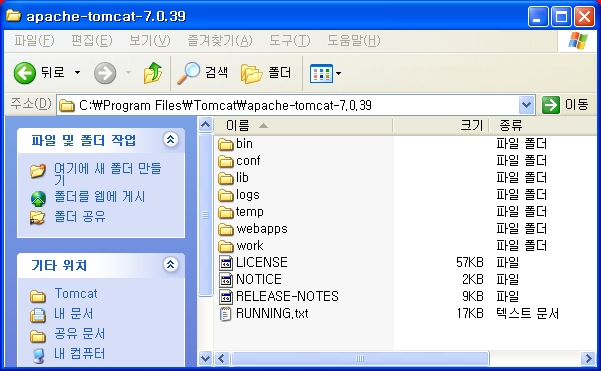Click the 내 문서 folder icon
601x371 pixels.
pos(38,315)
